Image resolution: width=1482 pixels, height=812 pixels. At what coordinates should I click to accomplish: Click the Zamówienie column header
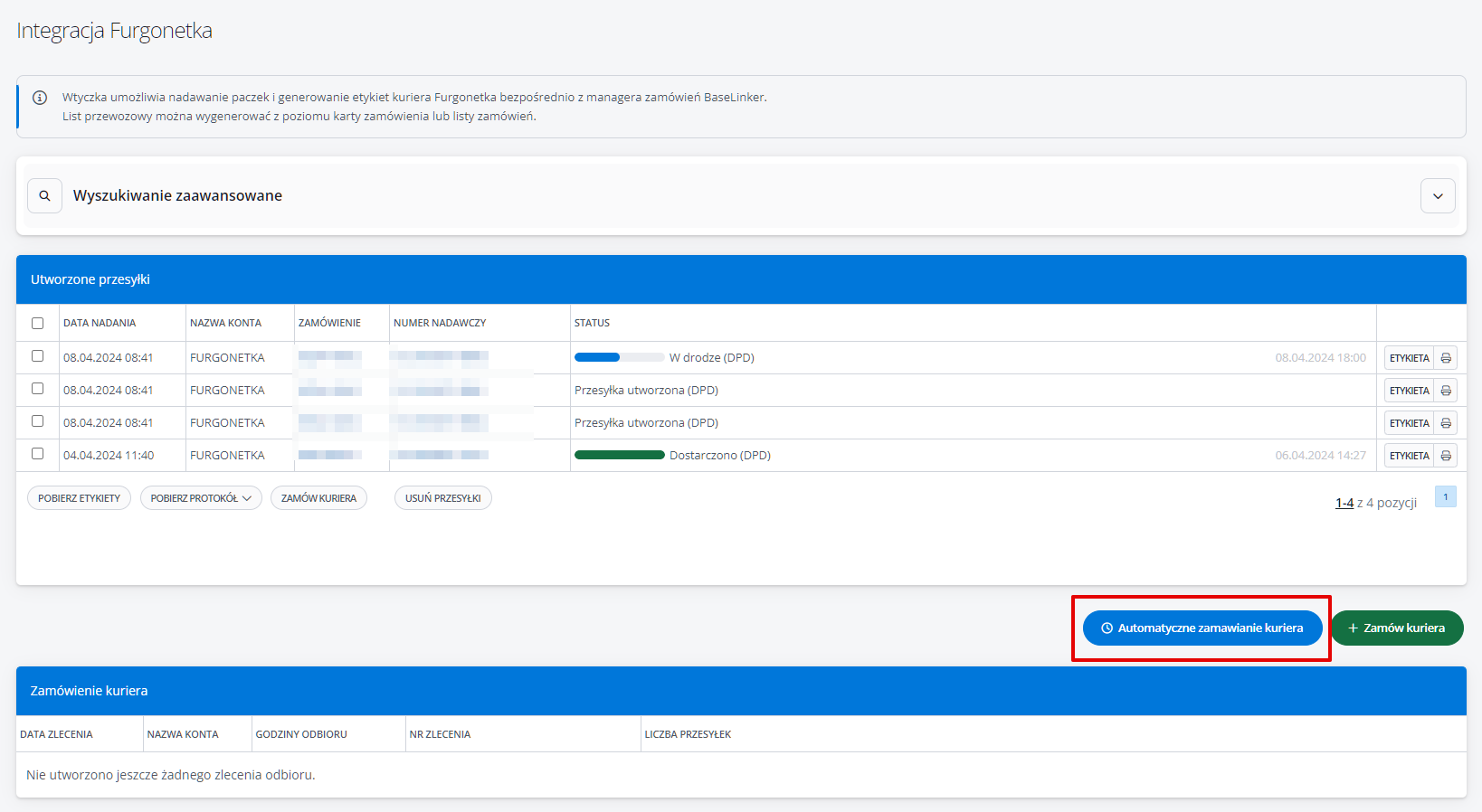click(329, 323)
